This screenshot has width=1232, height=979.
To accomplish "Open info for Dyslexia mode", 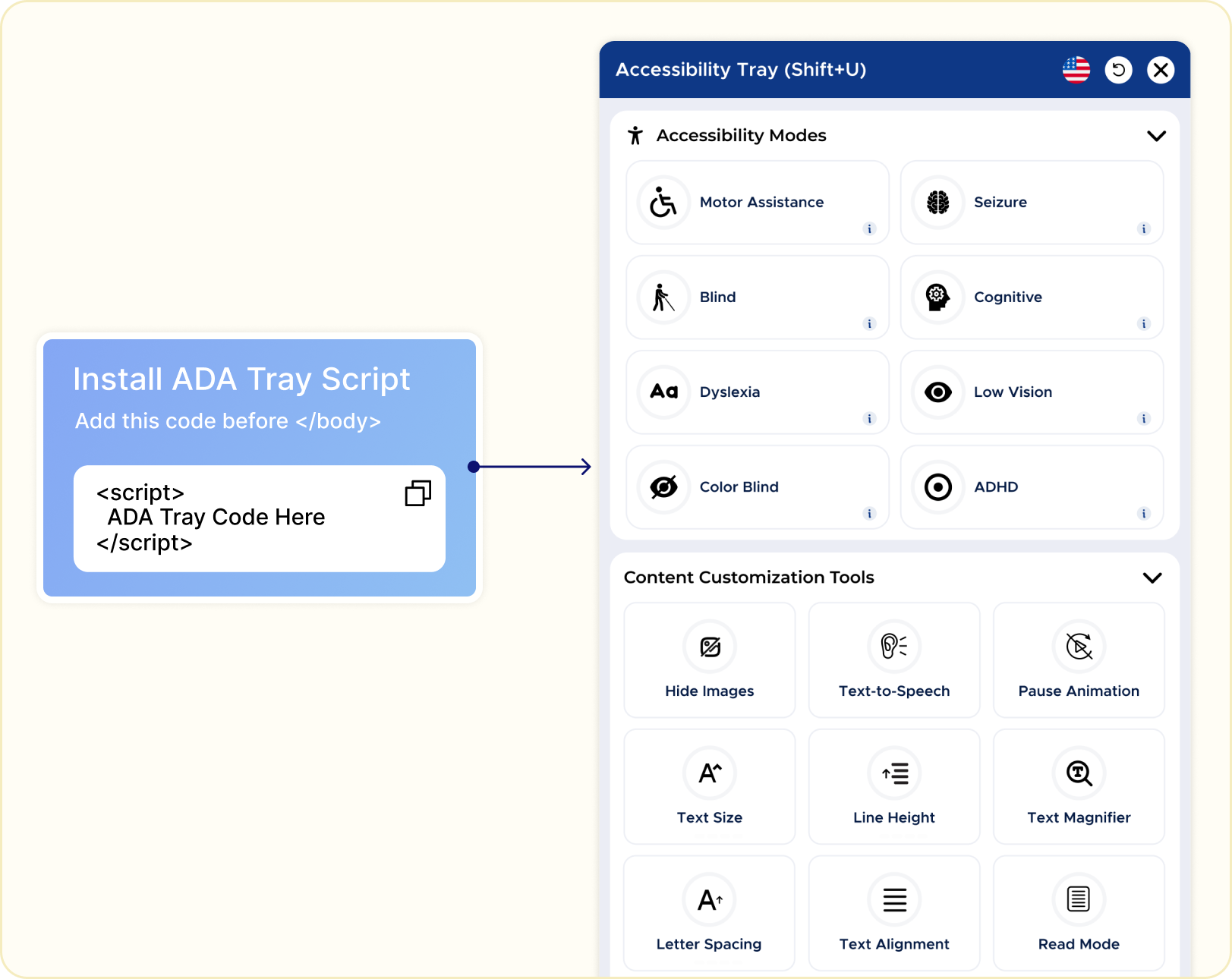I will (870, 419).
